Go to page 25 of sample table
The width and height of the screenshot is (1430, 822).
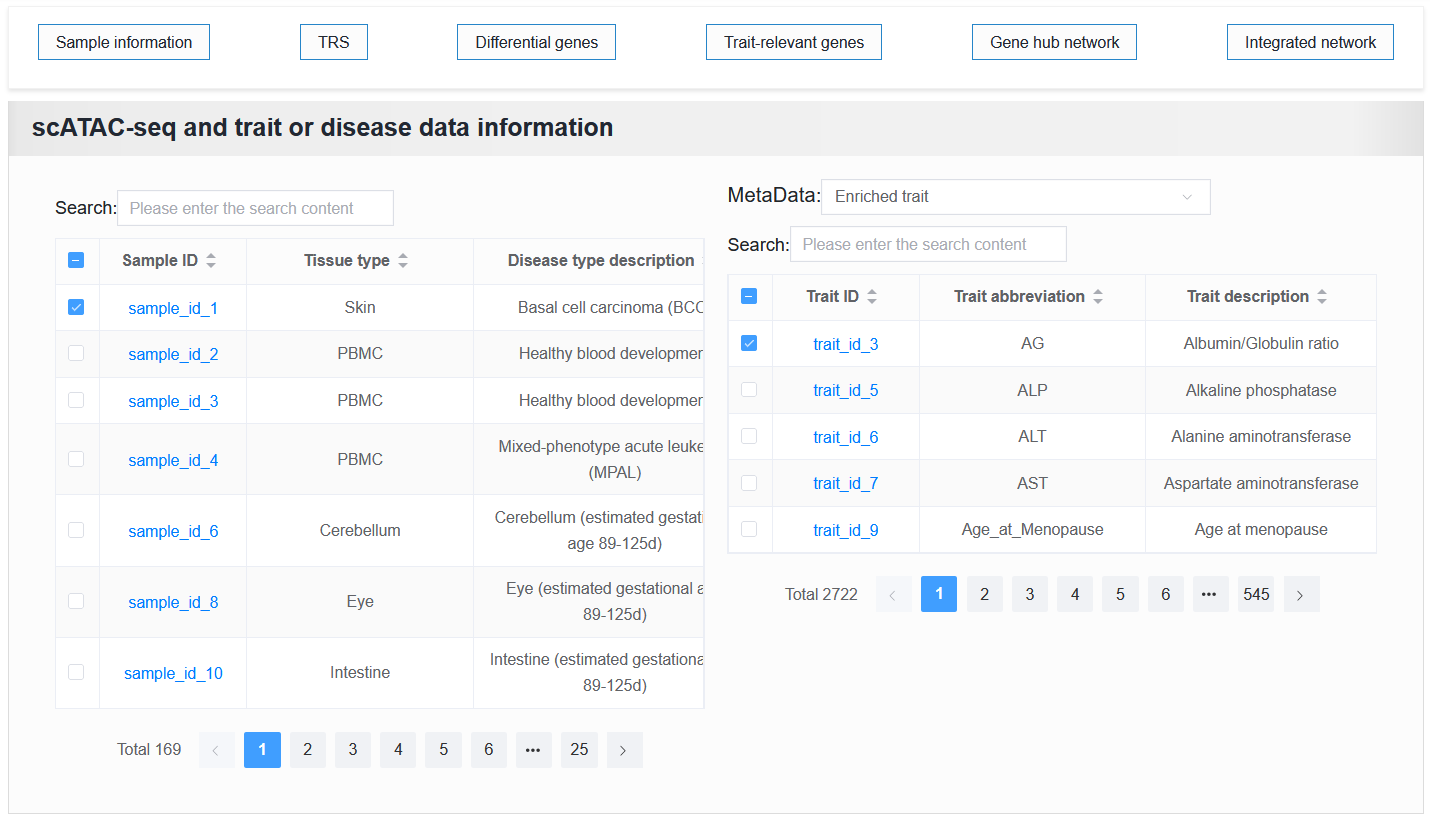pos(580,750)
